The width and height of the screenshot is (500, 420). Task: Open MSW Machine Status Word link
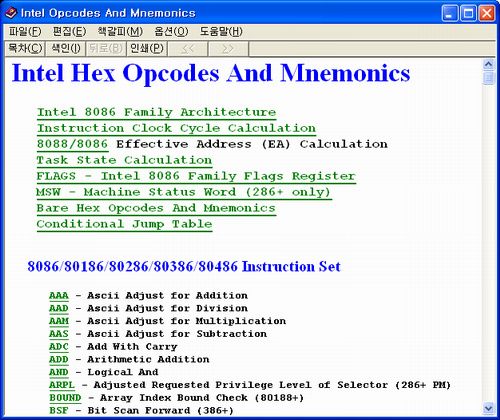pos(184,192)
